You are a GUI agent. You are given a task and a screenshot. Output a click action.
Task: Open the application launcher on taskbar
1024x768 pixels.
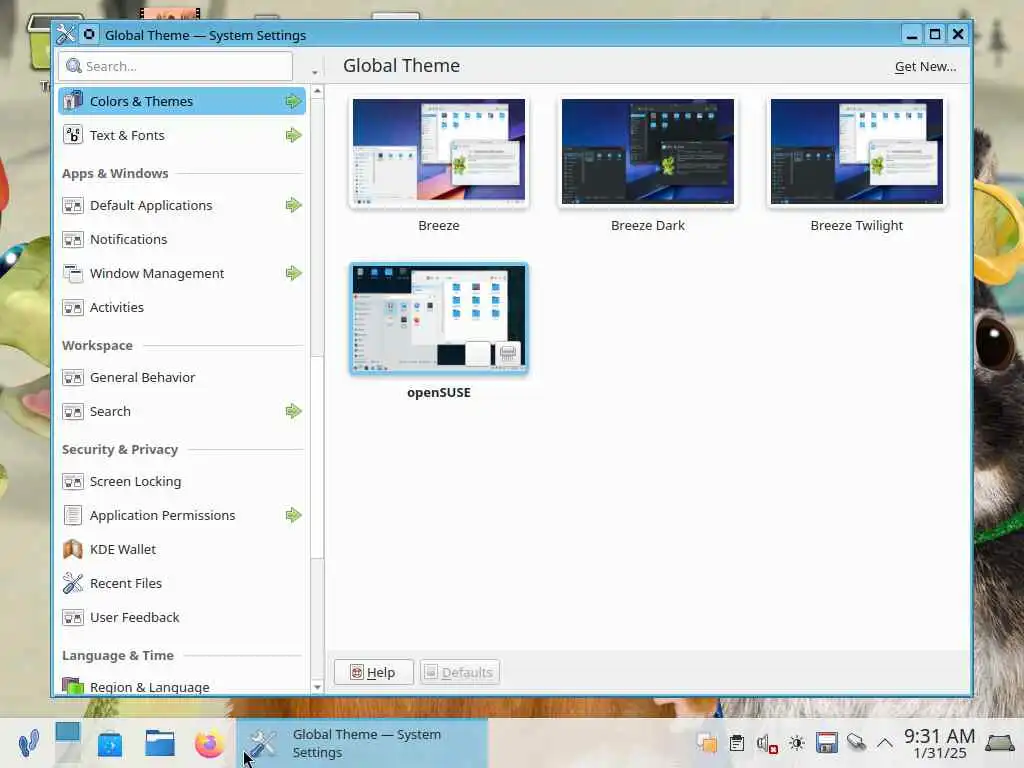coord(28,743)
